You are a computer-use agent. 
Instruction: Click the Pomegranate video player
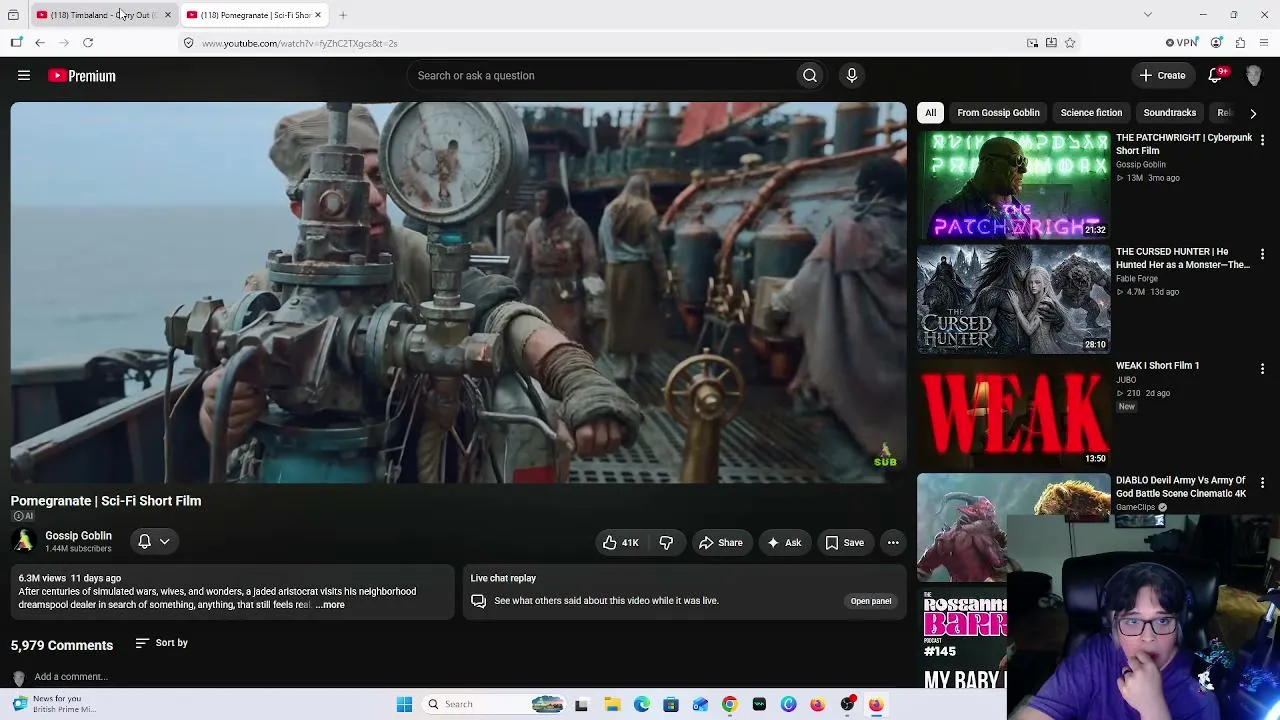coord(458,292)
